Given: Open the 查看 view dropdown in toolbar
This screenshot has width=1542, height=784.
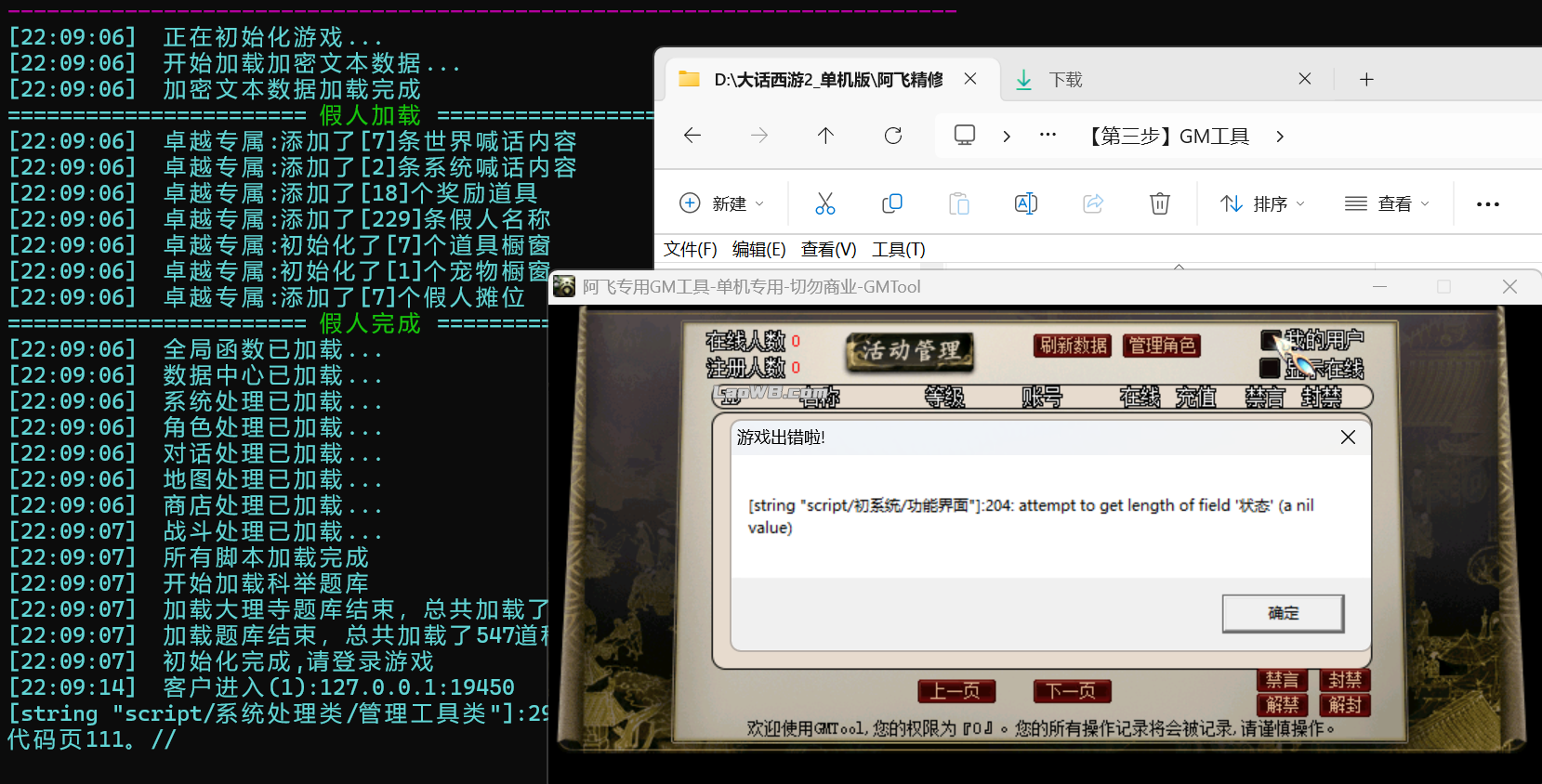Looking at the screenshot, I should pos(1387,203).
